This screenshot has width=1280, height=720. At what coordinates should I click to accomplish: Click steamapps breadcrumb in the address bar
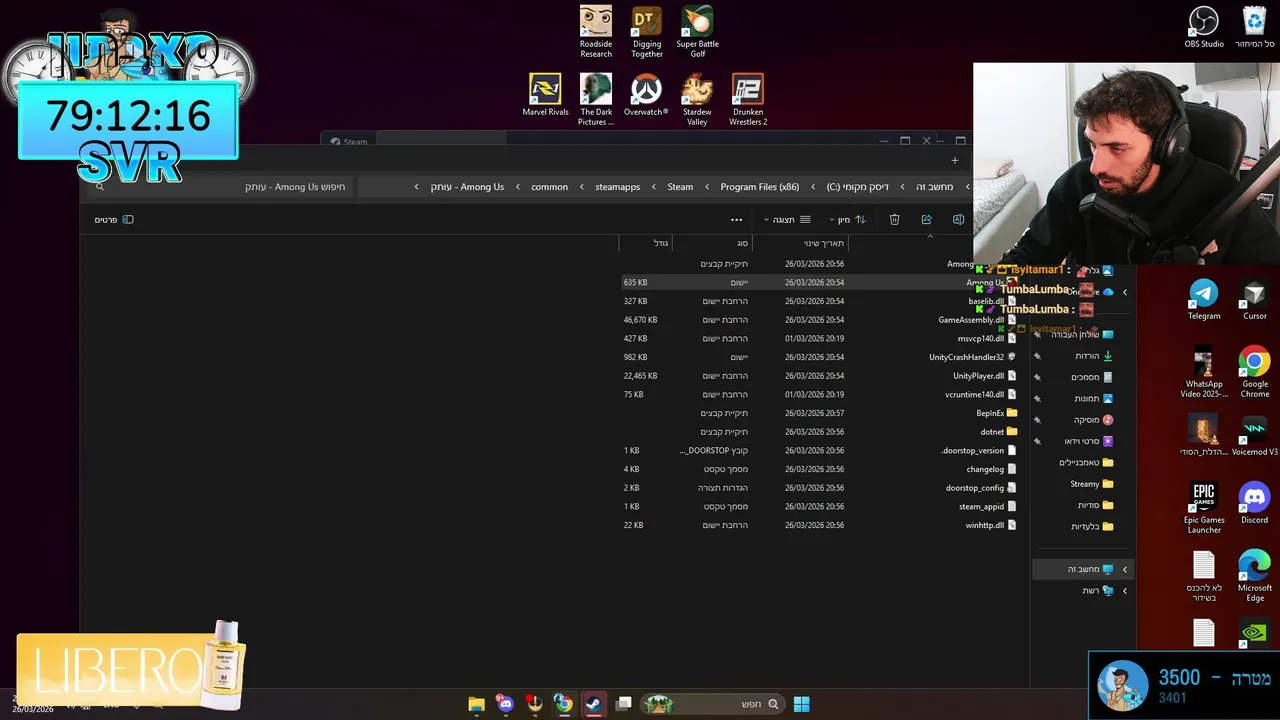(617, 187)
